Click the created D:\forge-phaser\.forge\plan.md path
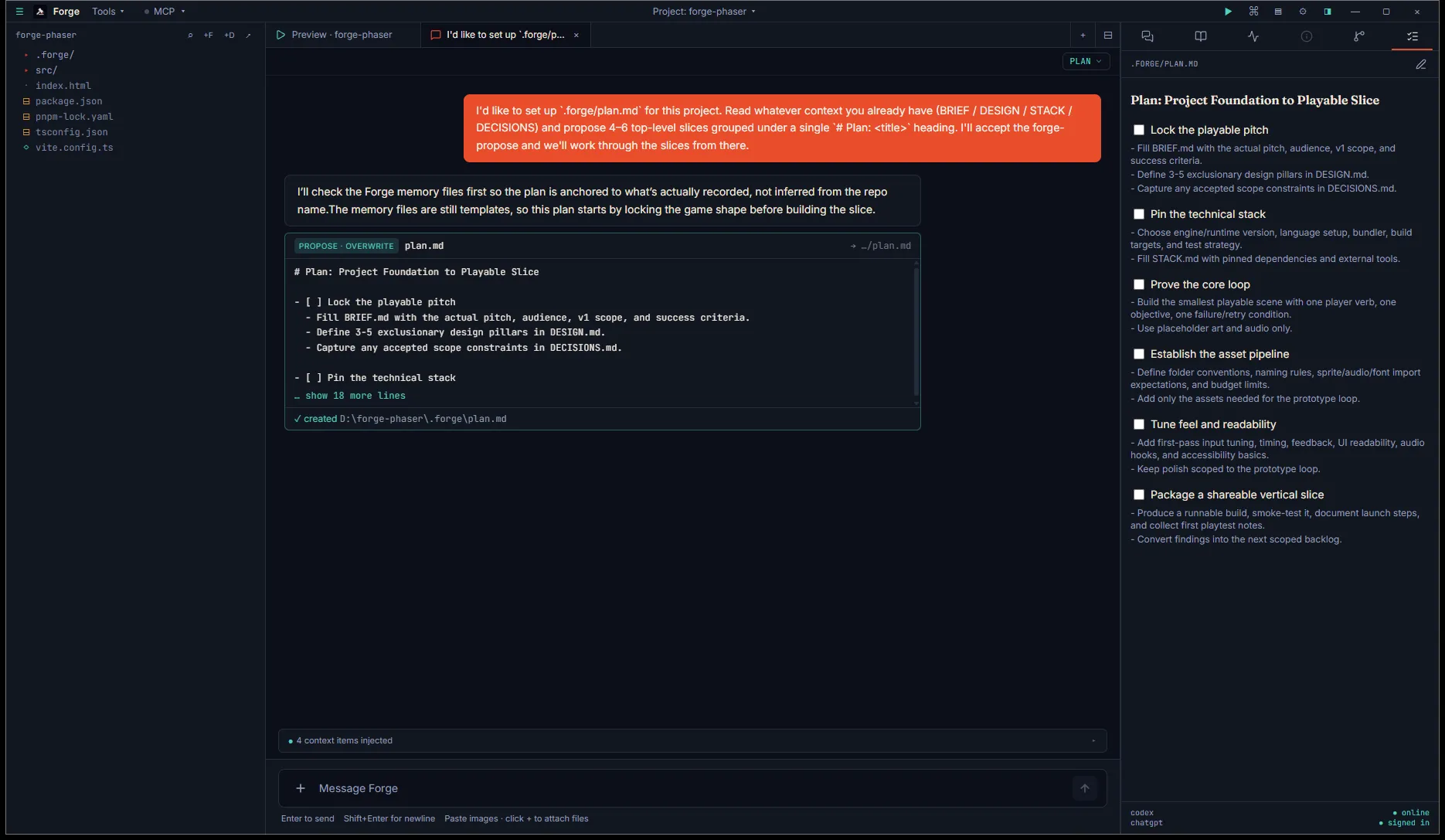 pos(423,419)
